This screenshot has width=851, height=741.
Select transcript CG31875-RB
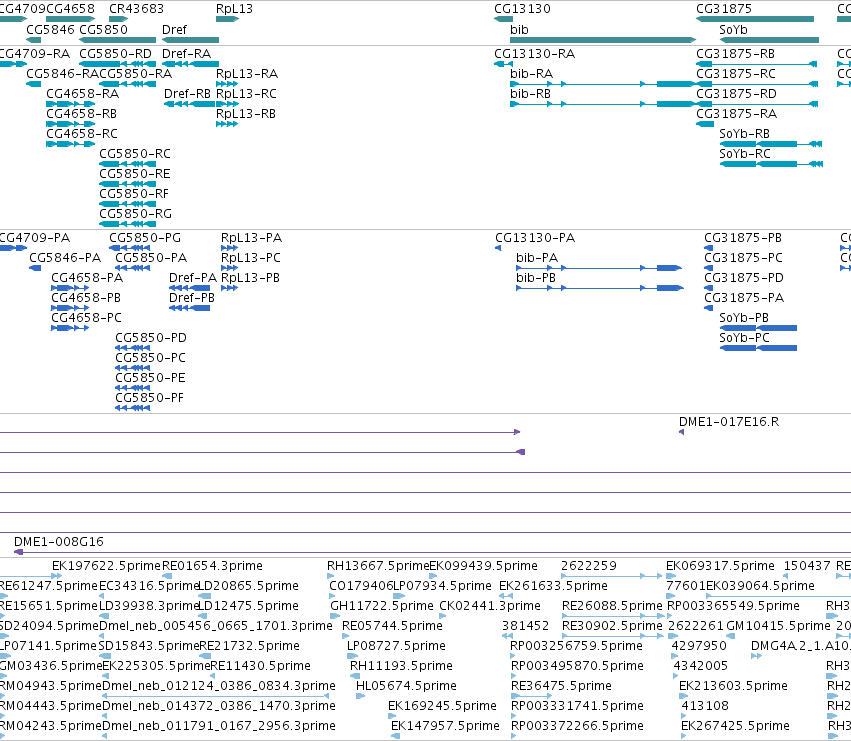[735, 53]
